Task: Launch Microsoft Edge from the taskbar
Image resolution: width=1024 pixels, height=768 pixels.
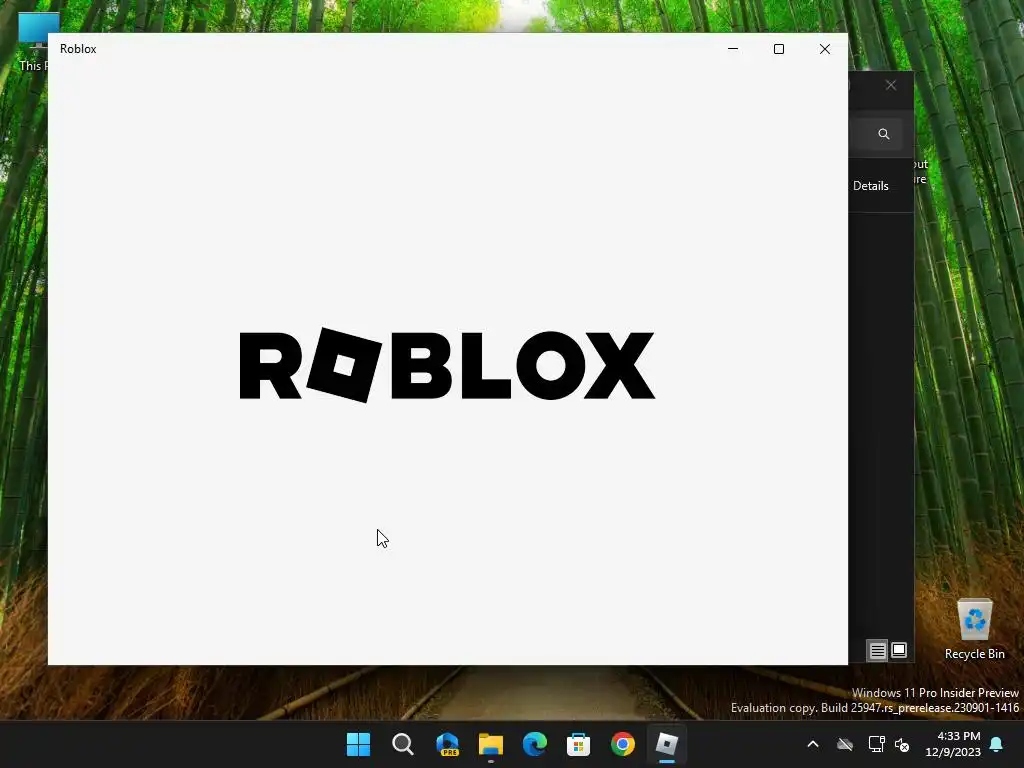Action: [x=535, y=744]
